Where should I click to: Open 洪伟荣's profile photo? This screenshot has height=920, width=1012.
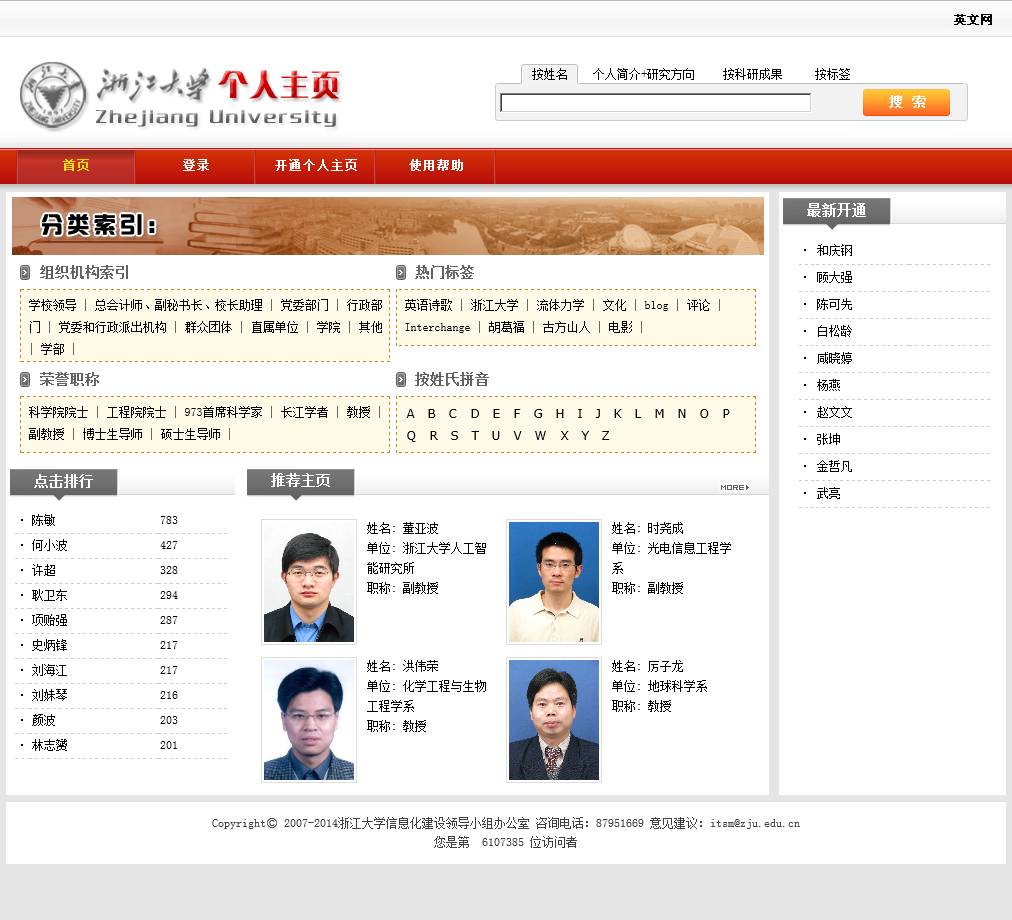tap(309, 719)
